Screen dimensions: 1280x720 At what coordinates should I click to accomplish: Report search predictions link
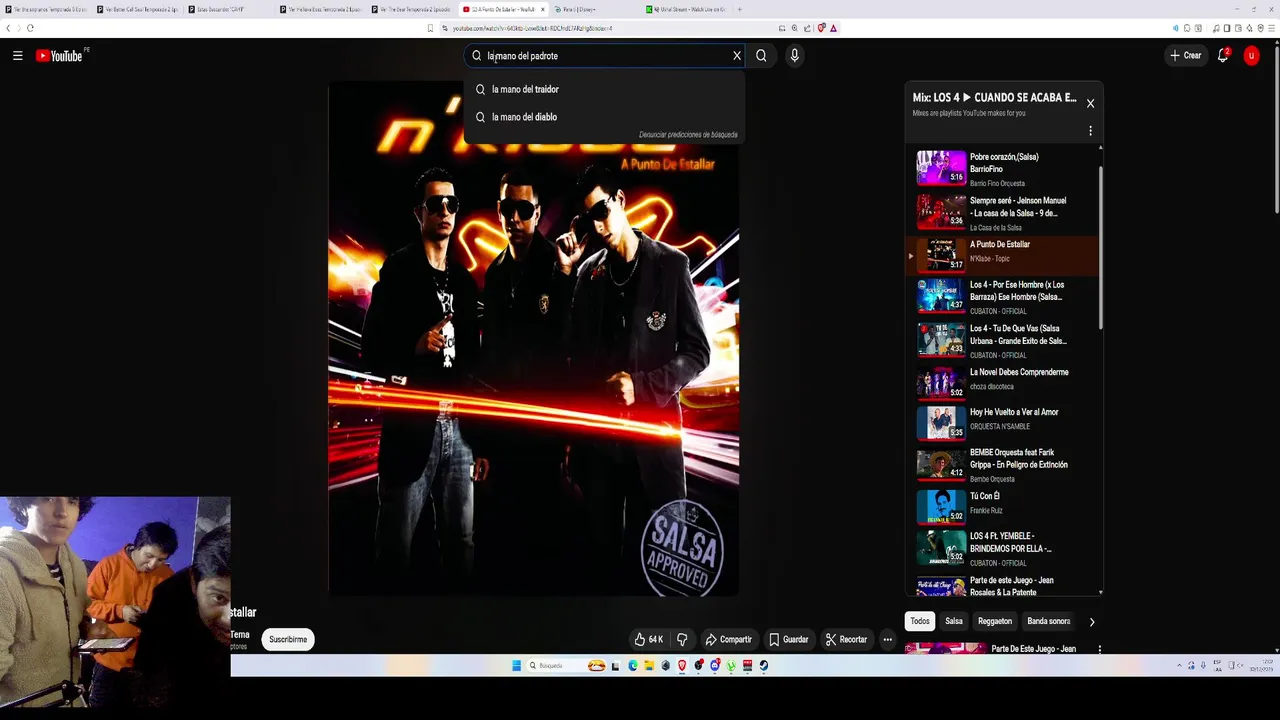[x=688, y=135]
